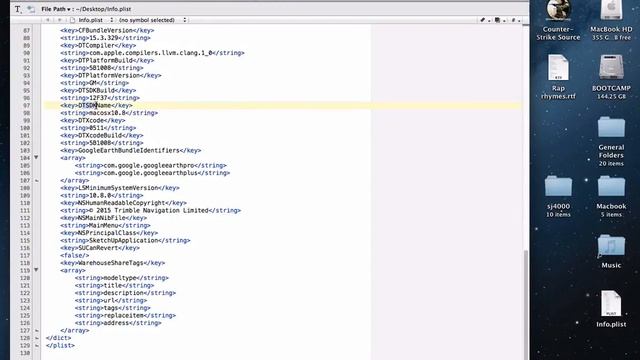Click the GoogleEarthBundleIdentifiers key line
The height and width of the screenshot is (360, 640).
(x=131, y=151)
